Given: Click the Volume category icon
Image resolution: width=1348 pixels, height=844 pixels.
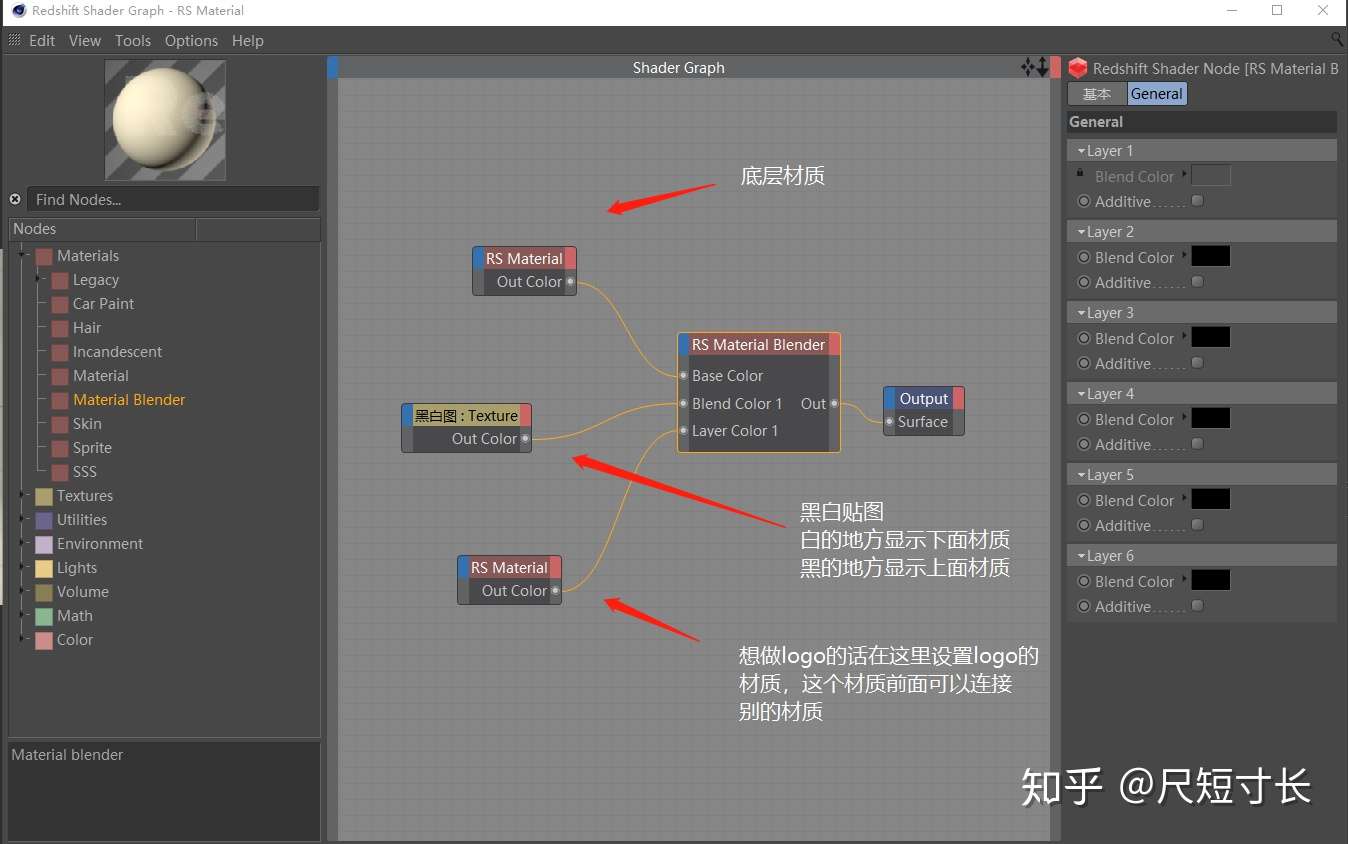Looking at the screenshot, I should point(44,592).
